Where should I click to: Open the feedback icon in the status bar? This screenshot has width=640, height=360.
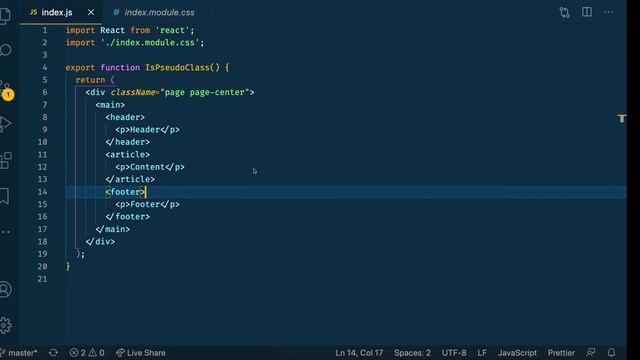(591, 353)
